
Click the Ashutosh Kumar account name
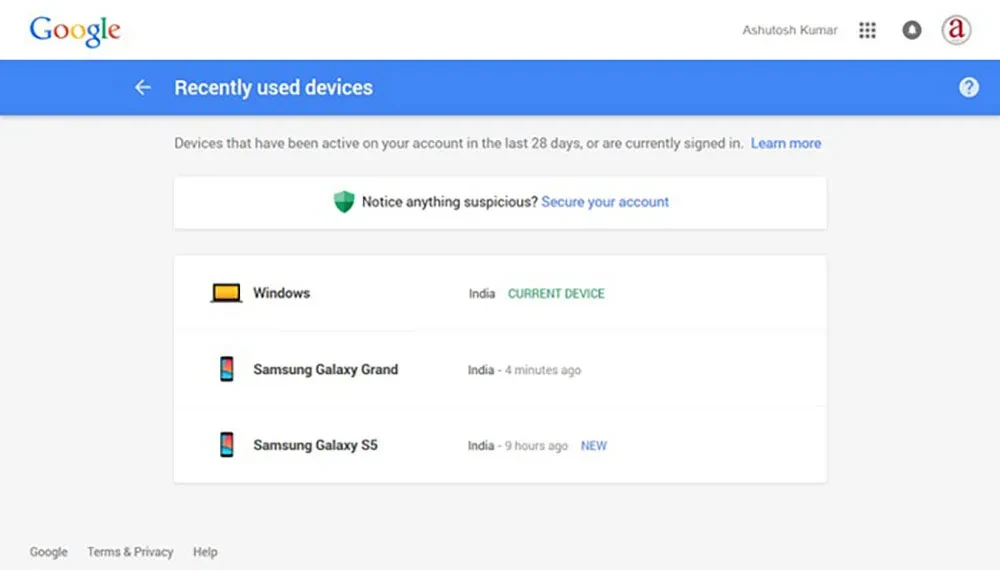coord(790,31)
